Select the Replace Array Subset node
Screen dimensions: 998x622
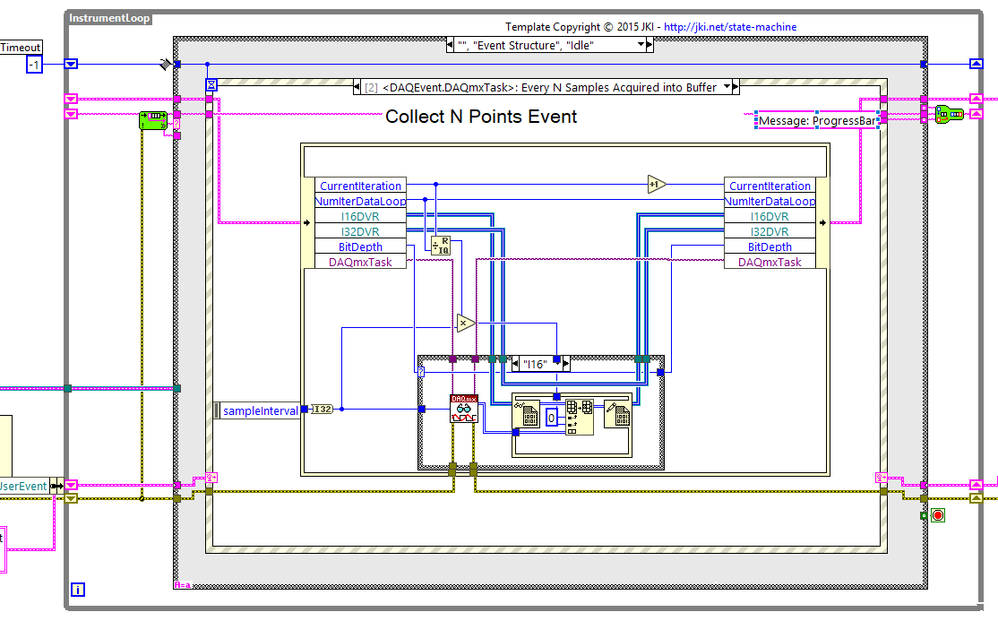point(579,417)
